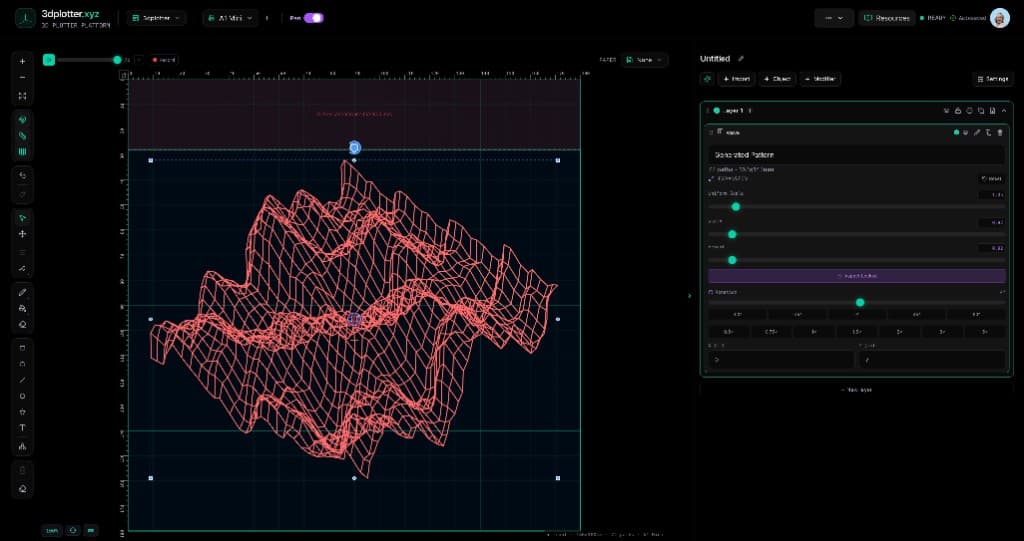Toggle the green Layer 1 visibility dot
This screenshot has height=541, width=1024.
(716, 111)
